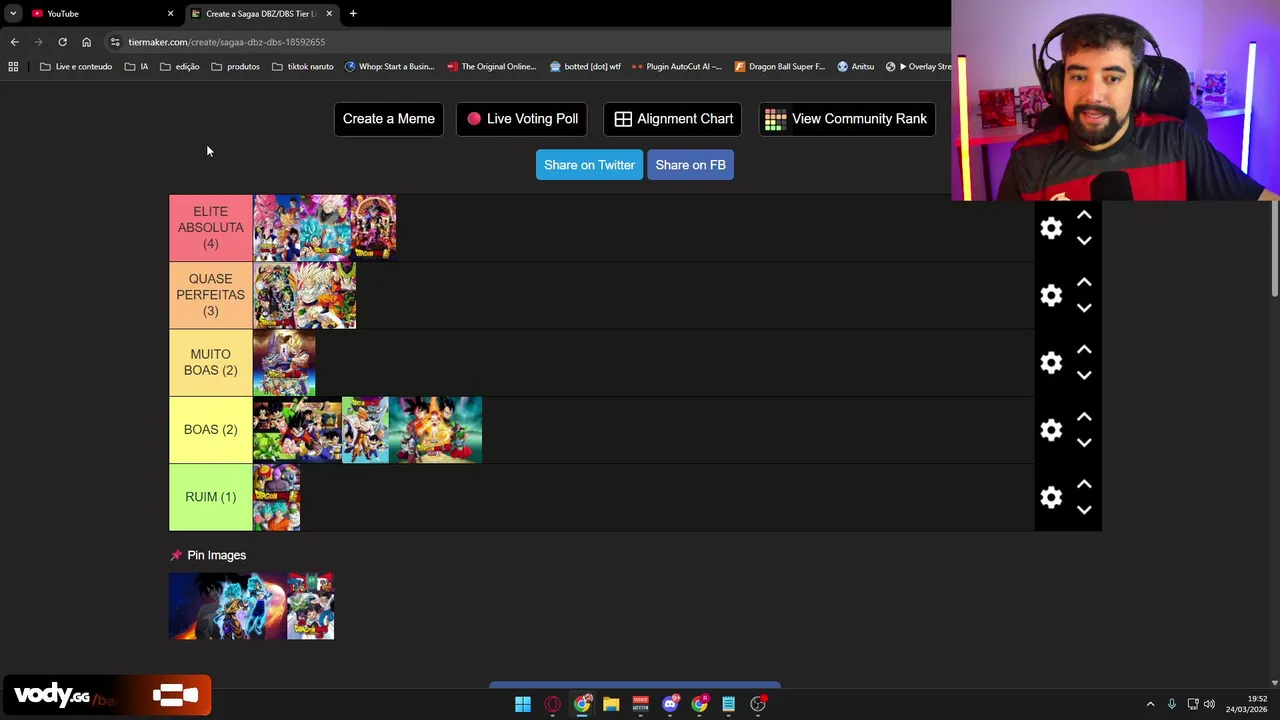
Task: Open a new browser tab
Action: pos(353,14)
